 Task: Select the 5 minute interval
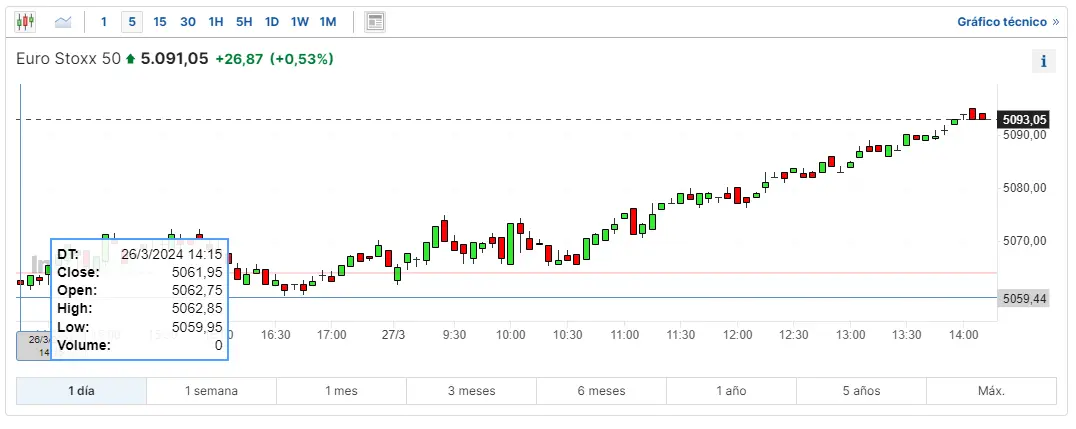pos(132,22)
